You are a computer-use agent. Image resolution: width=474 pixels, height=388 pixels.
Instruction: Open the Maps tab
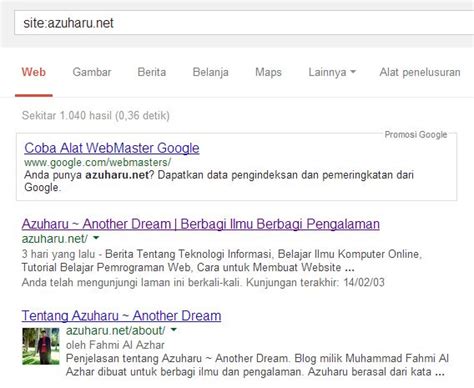pos(268,72)
